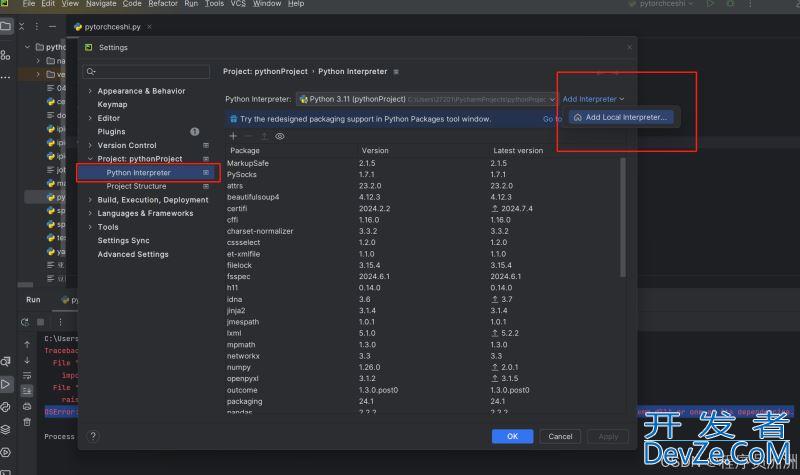
Task: Click the Uninstall package minus icon
Action: pos(248,136)
